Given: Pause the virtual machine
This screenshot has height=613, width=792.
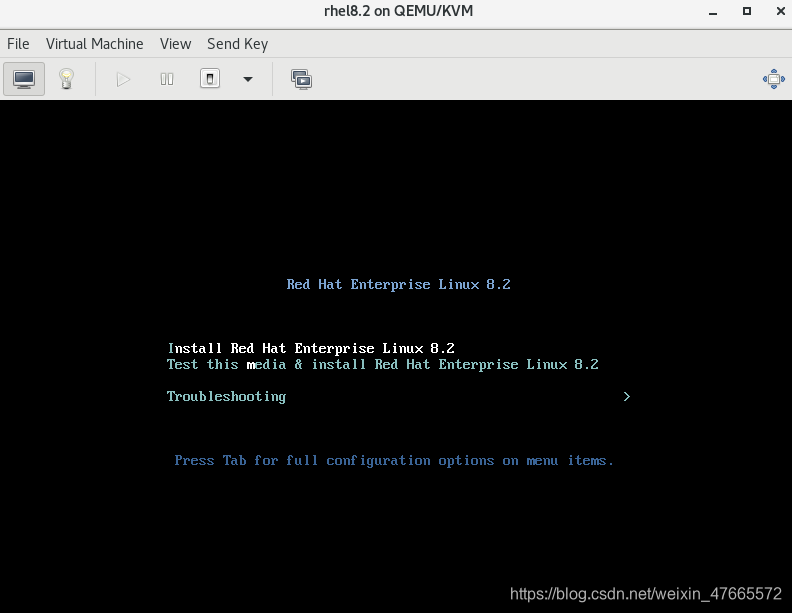Looking at the screenshot, I should coord(167,79).
